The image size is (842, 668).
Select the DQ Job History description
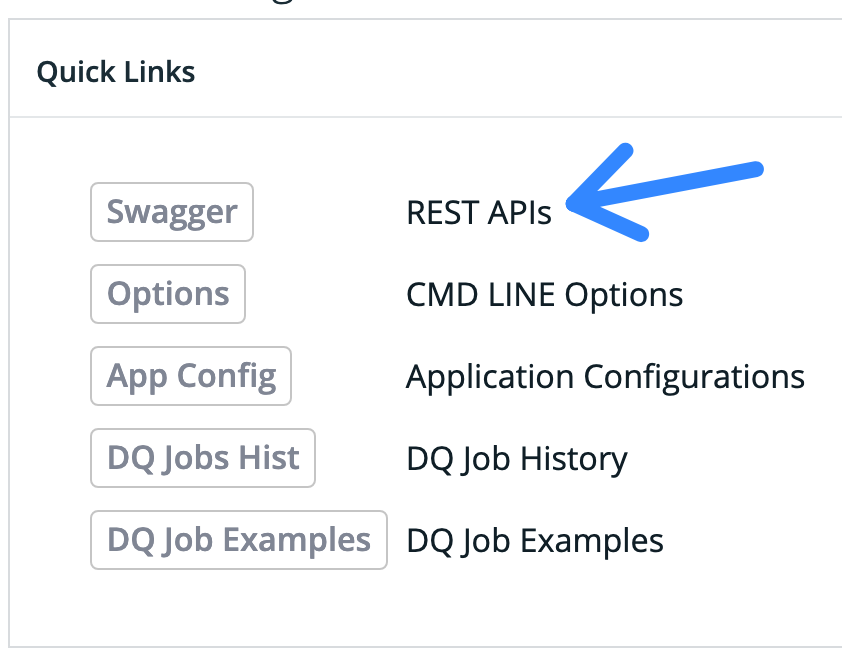(516, 459)
